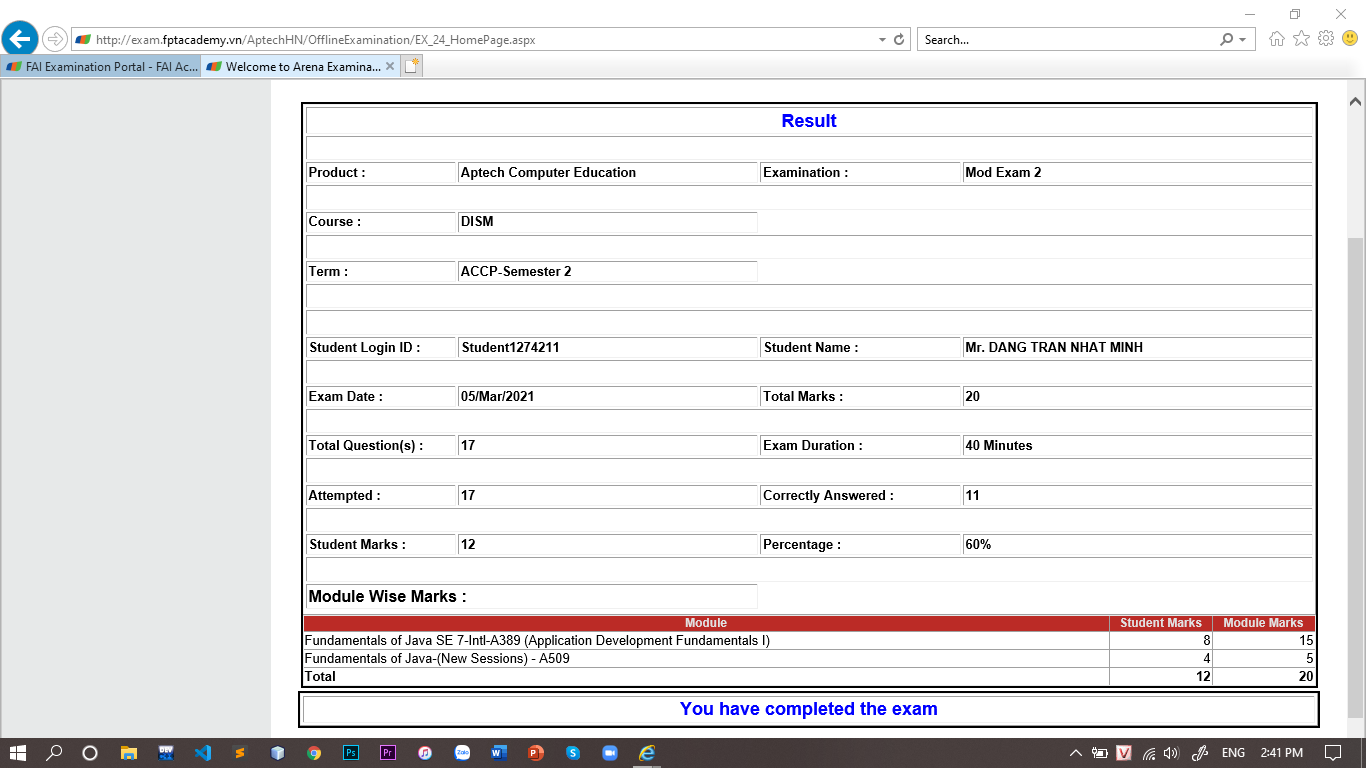Click the Search... box

click(1067, 40)
